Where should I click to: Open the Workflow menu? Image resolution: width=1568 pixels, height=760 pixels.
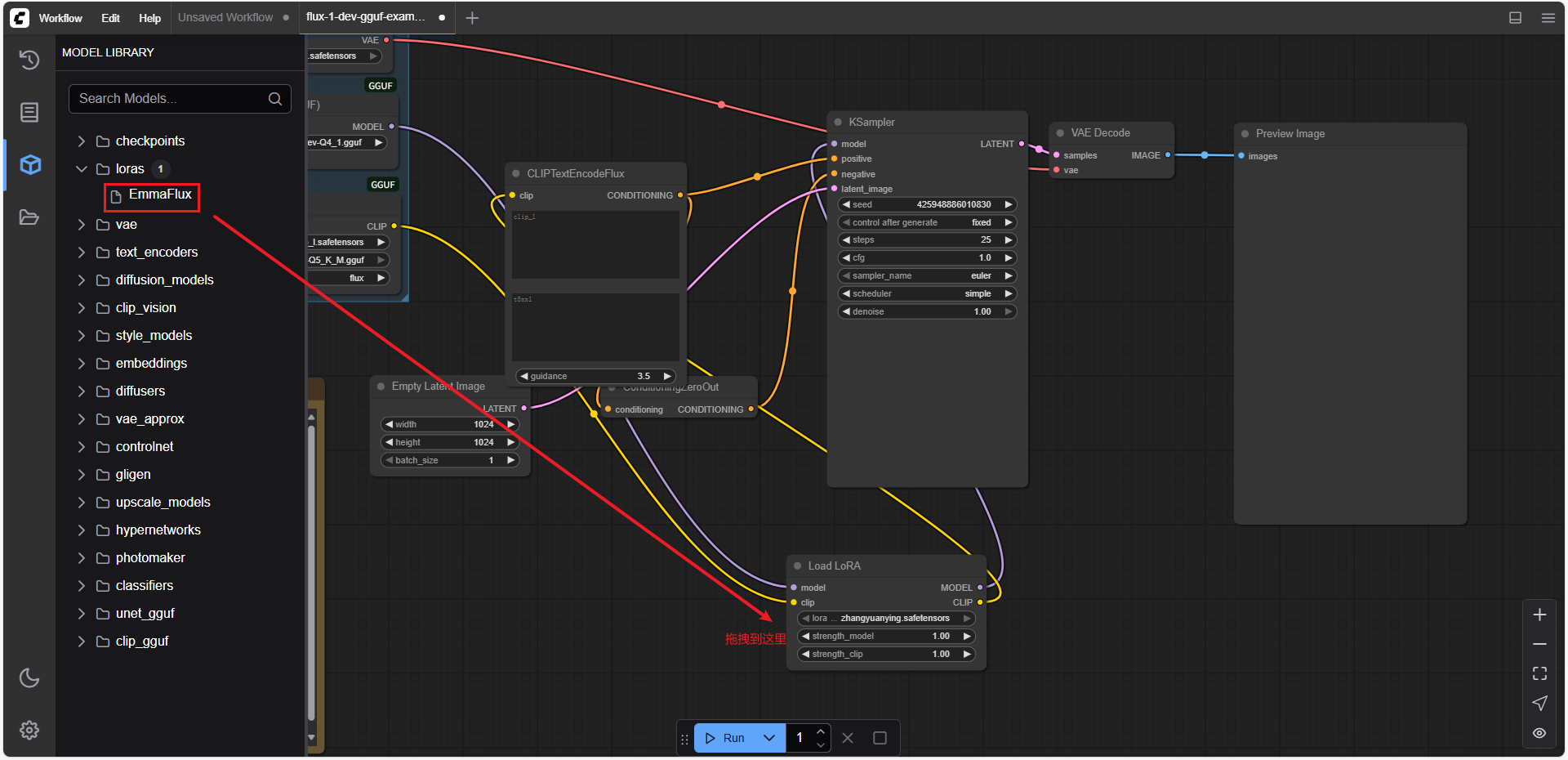point(60,18)
